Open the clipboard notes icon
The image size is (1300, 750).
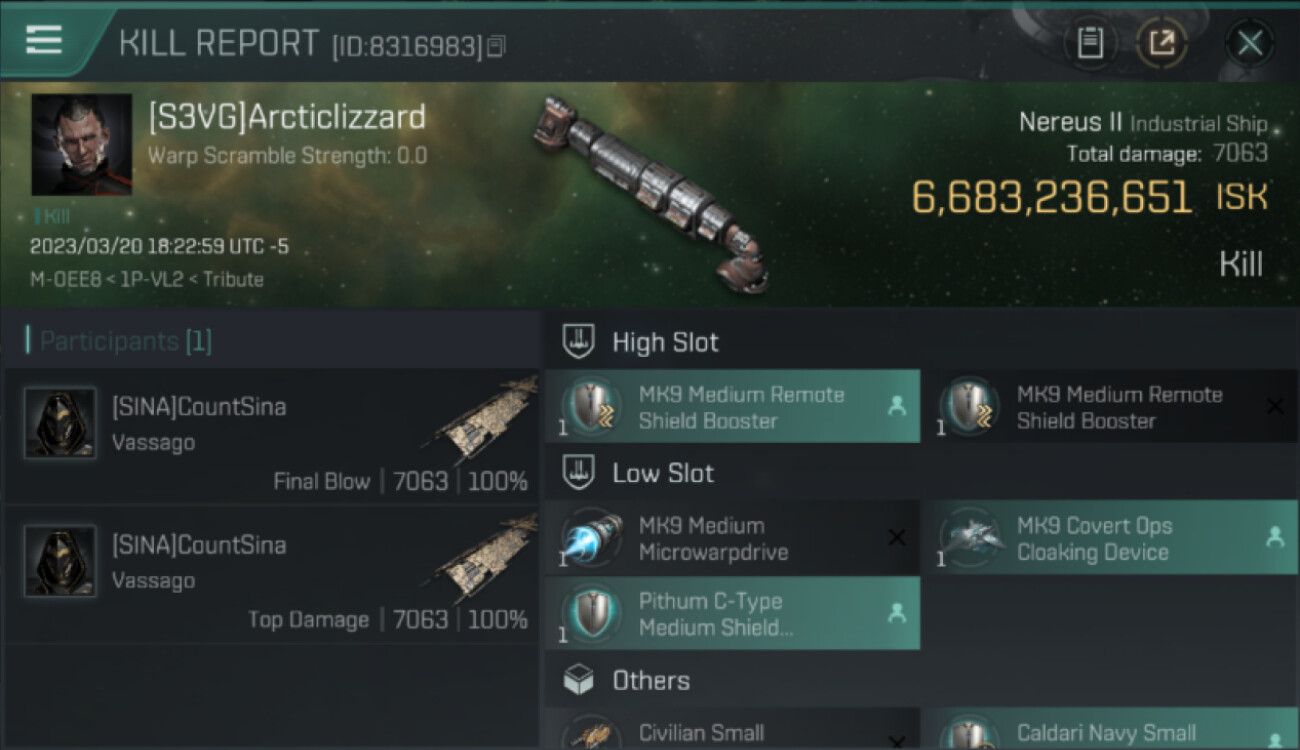[x=1090, y=43]
